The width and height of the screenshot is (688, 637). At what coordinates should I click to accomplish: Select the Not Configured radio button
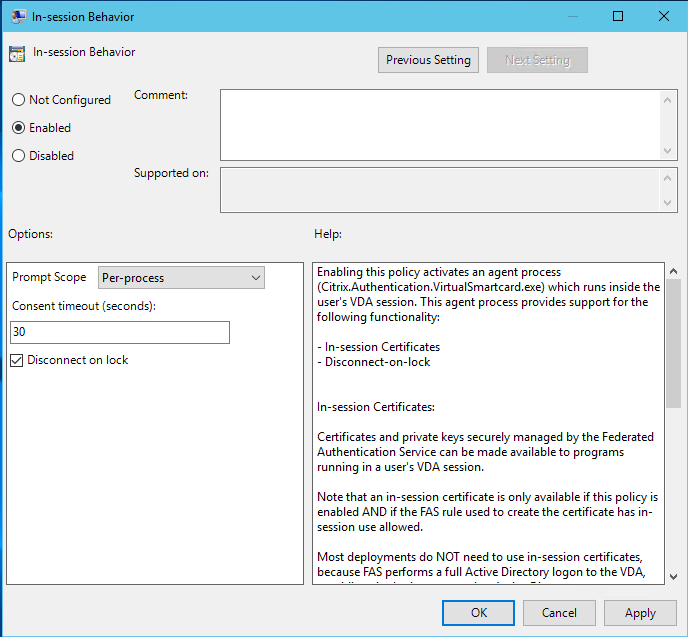(x=18, y=100)
